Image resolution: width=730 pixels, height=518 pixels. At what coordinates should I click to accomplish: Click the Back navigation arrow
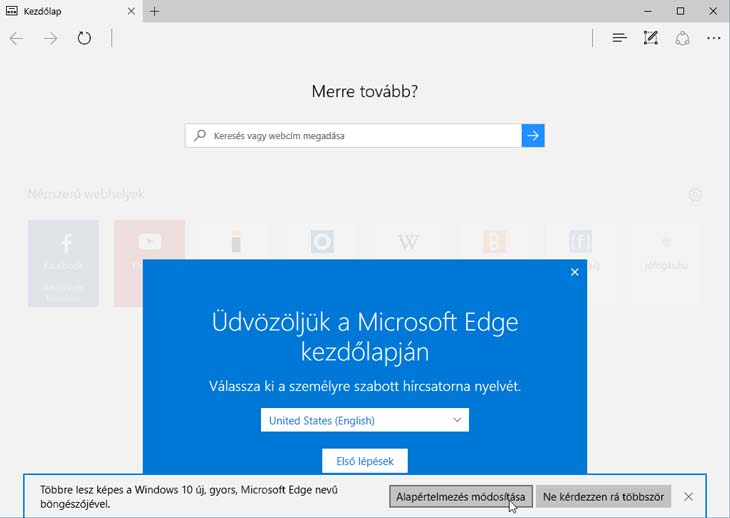[16, 38]
